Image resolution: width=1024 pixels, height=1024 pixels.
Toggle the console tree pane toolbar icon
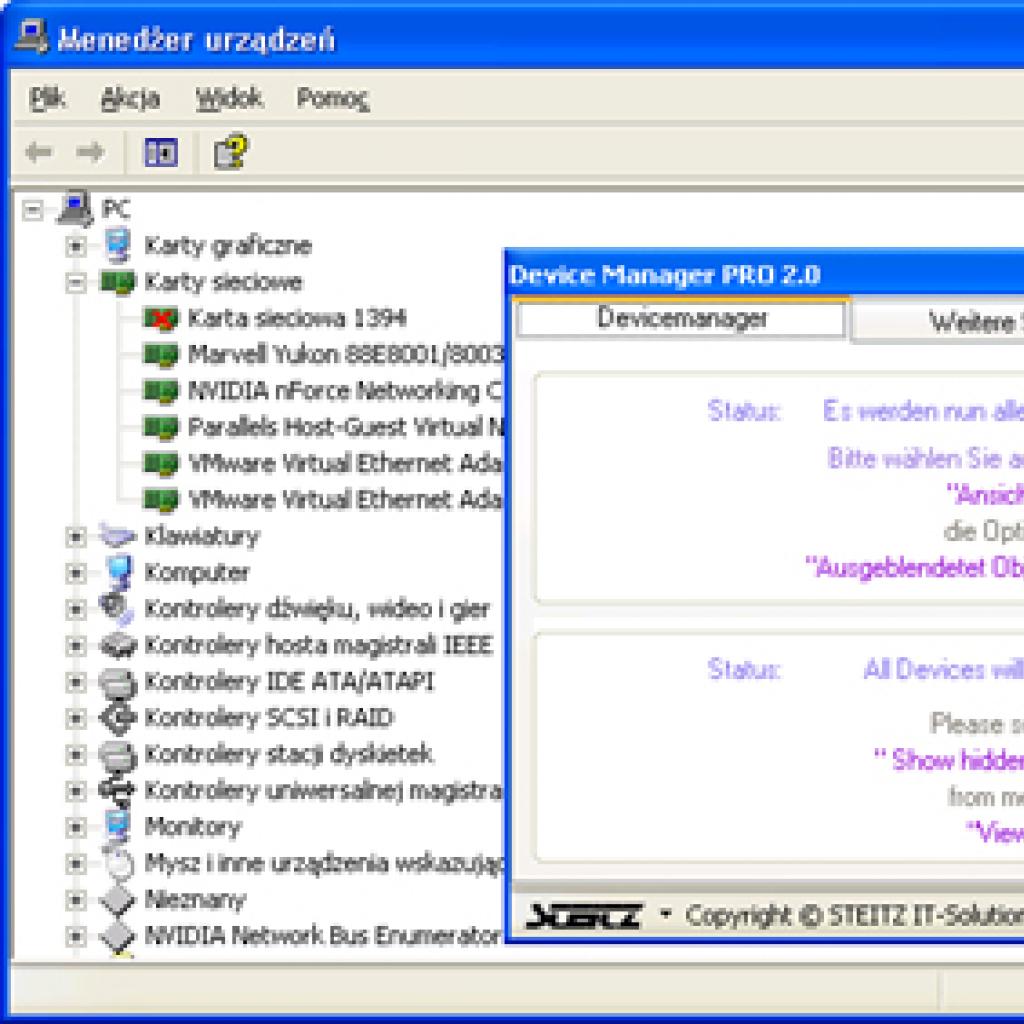coord(161,152)
